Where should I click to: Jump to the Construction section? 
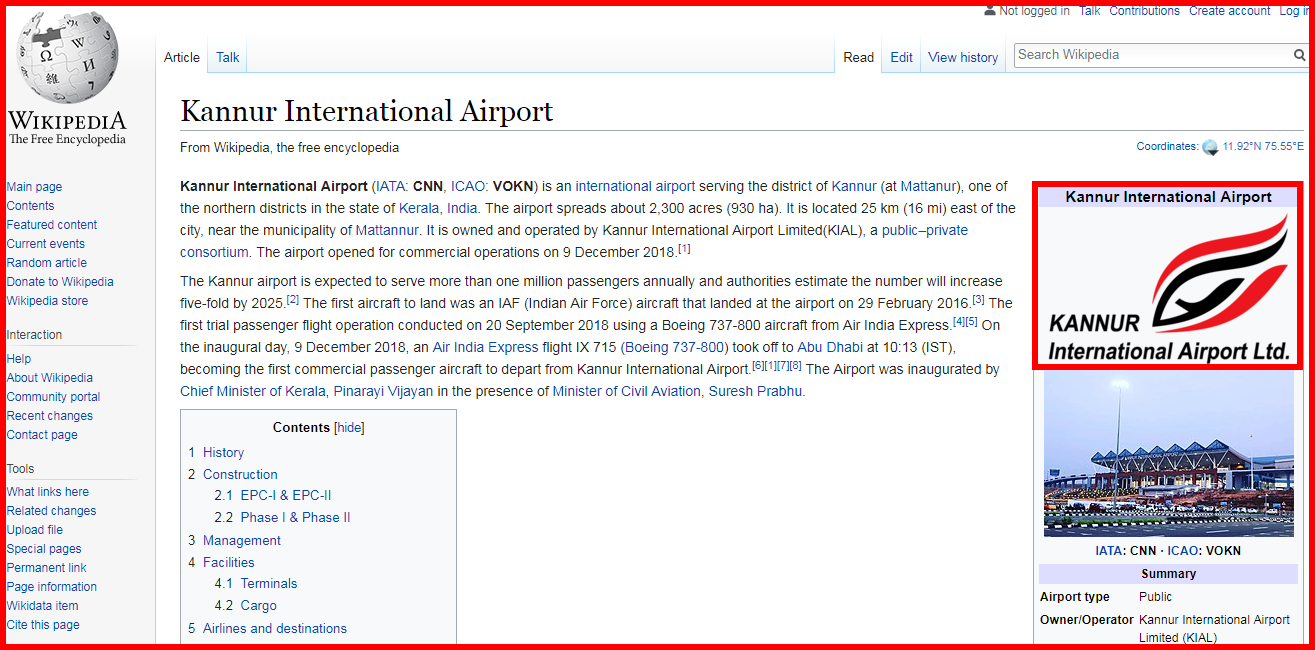point(240,475)
